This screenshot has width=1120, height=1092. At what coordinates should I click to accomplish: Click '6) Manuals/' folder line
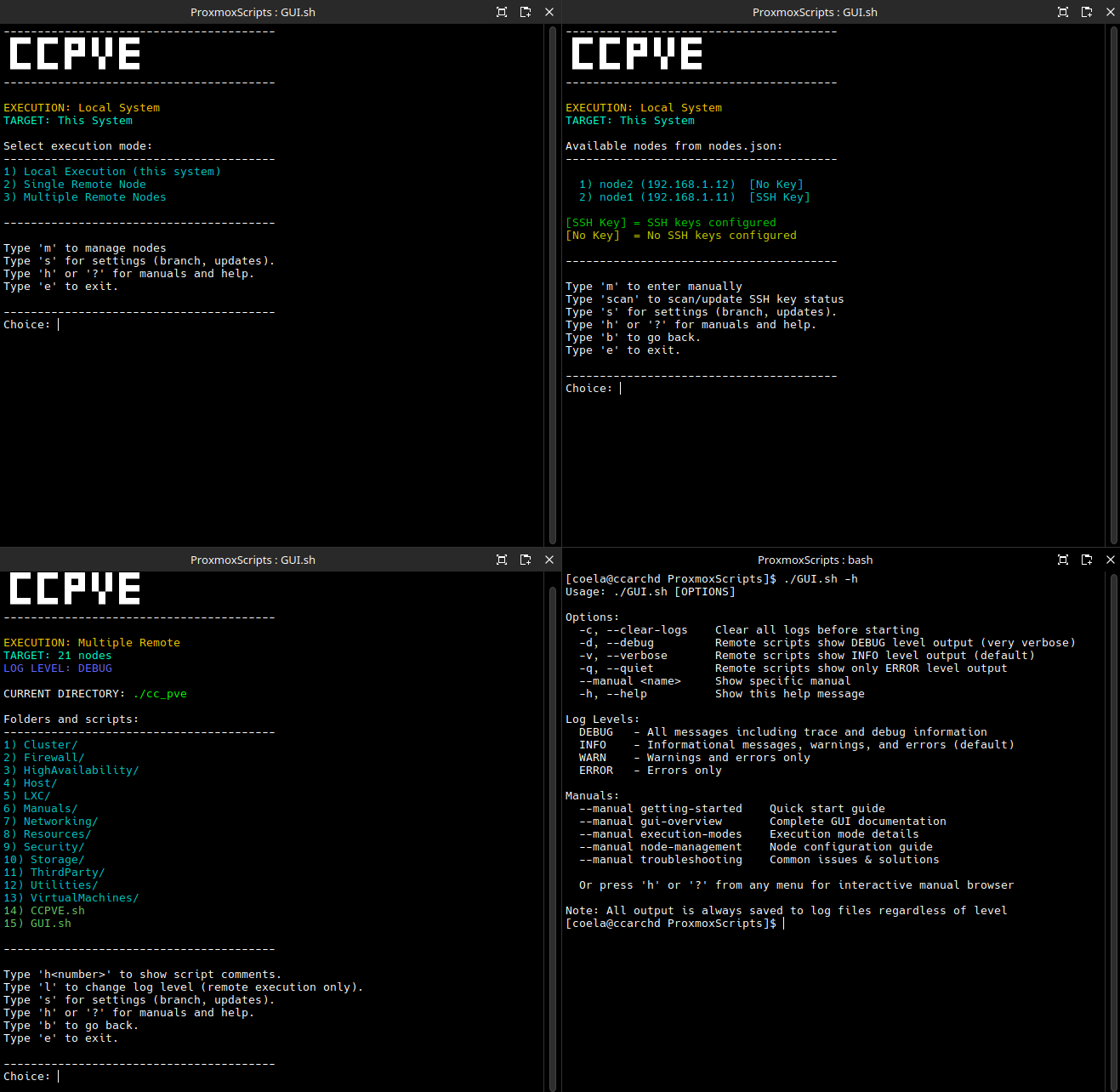[x=41, y=809]
